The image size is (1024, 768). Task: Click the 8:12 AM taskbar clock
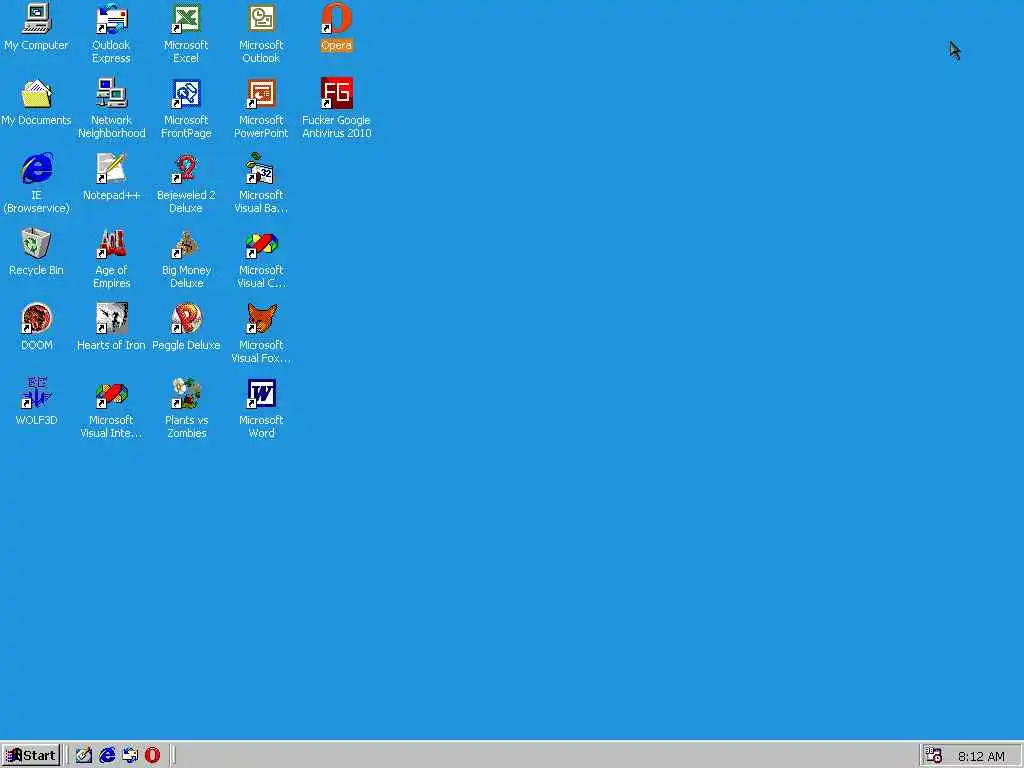(x=981, y=757)
